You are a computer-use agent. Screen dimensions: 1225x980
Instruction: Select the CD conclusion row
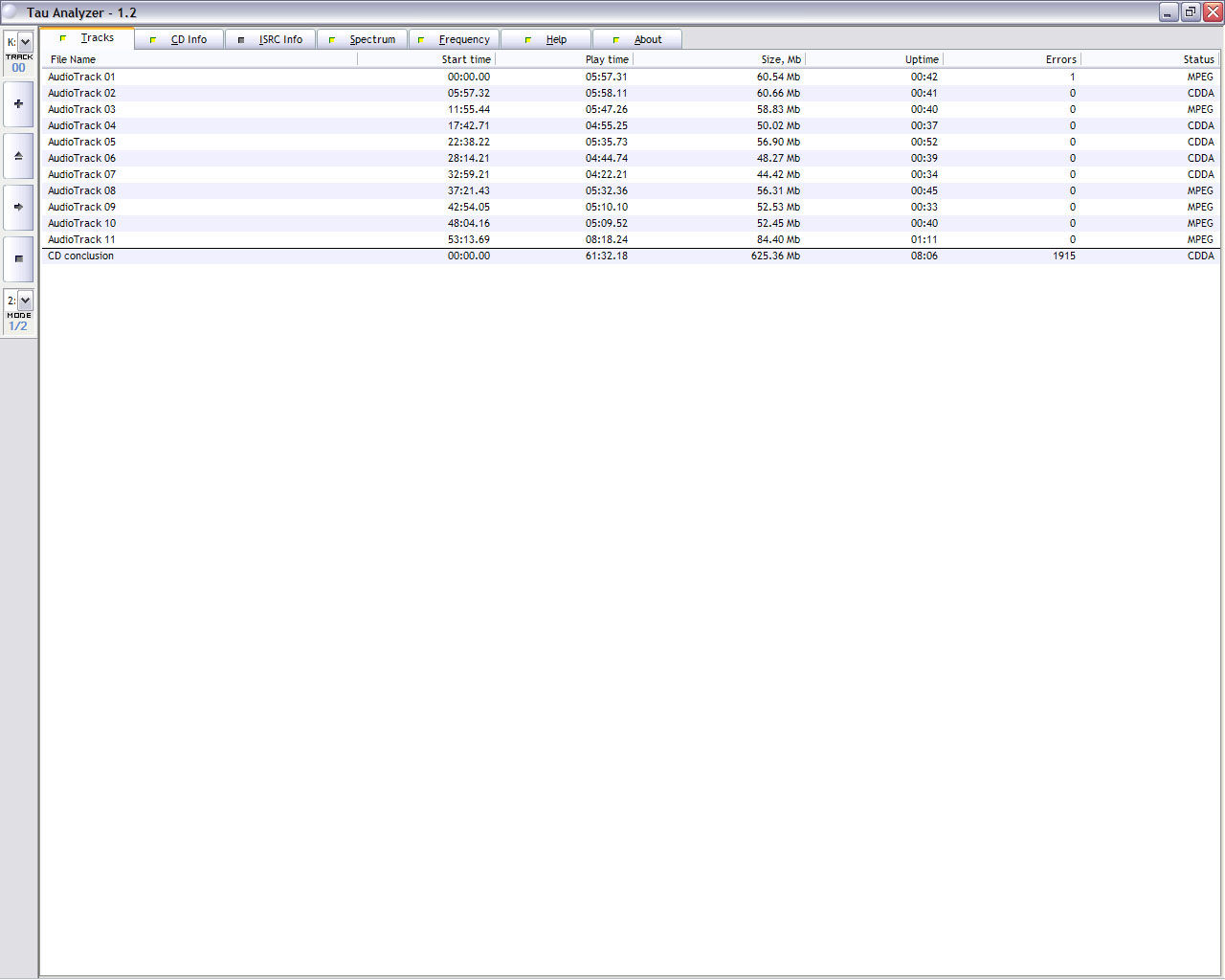pyautogui.click(x=80, y=256)
